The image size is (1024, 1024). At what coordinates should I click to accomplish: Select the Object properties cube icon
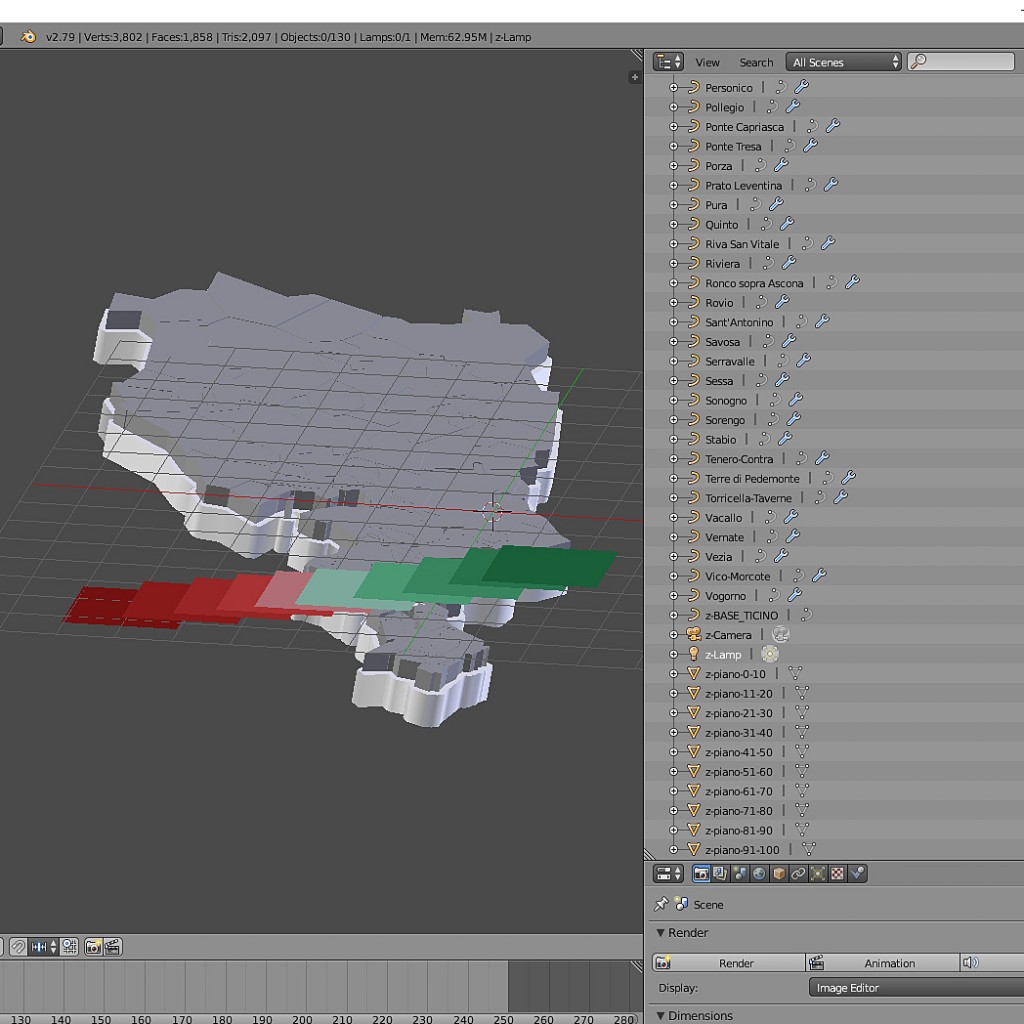pyautogui.click(x=778, y=874)
